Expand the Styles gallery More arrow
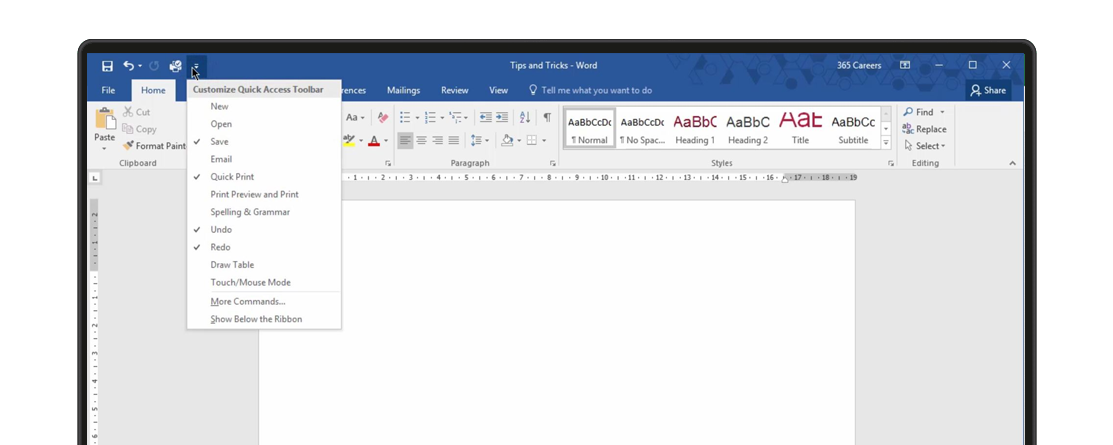Screen dimensions: 1113x445 pos(886,143)
